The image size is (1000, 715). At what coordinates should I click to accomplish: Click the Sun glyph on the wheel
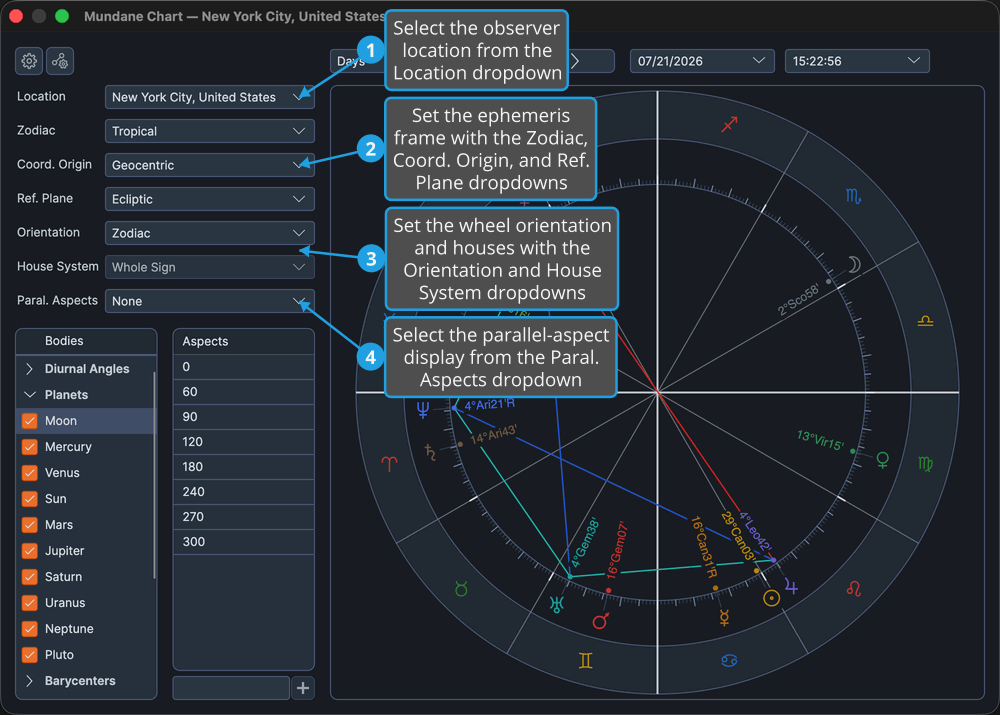[x=772, y=598]
